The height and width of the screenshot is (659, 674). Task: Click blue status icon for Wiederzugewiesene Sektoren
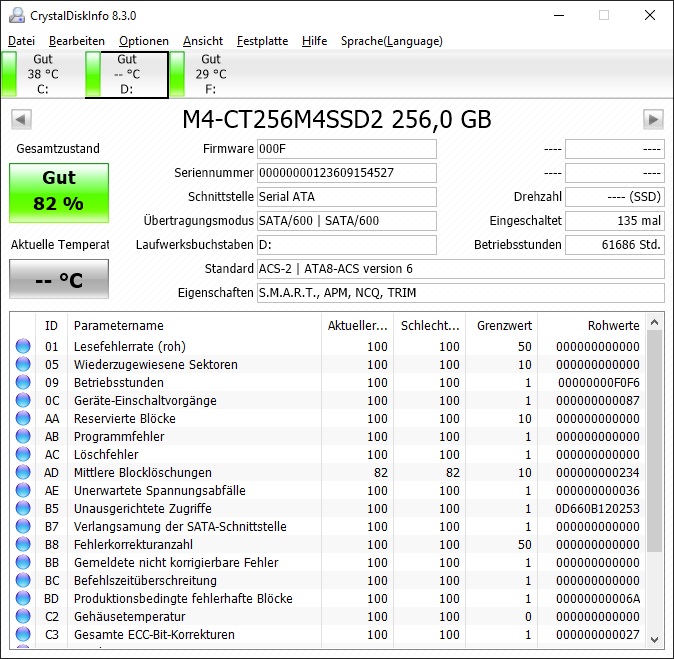point(23,364)
